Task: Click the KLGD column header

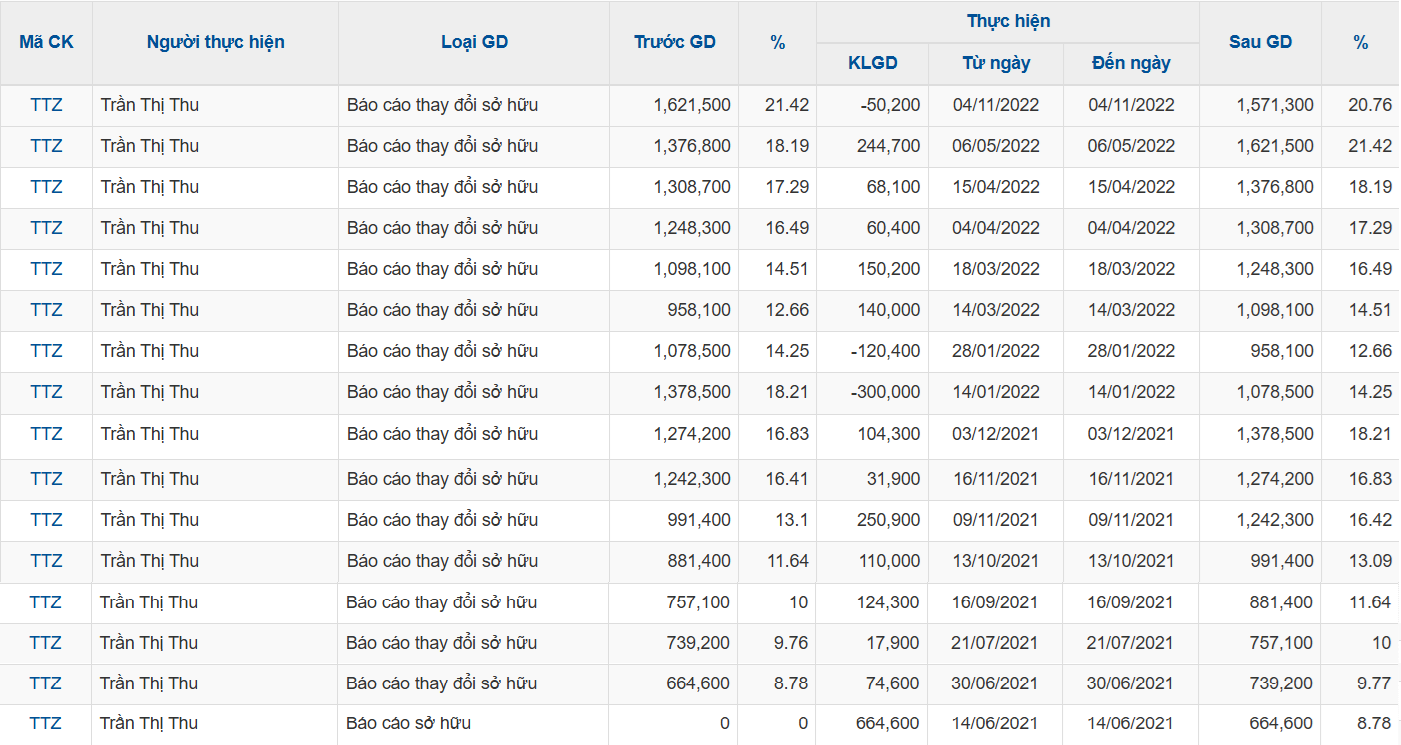Action: point(872,63)
